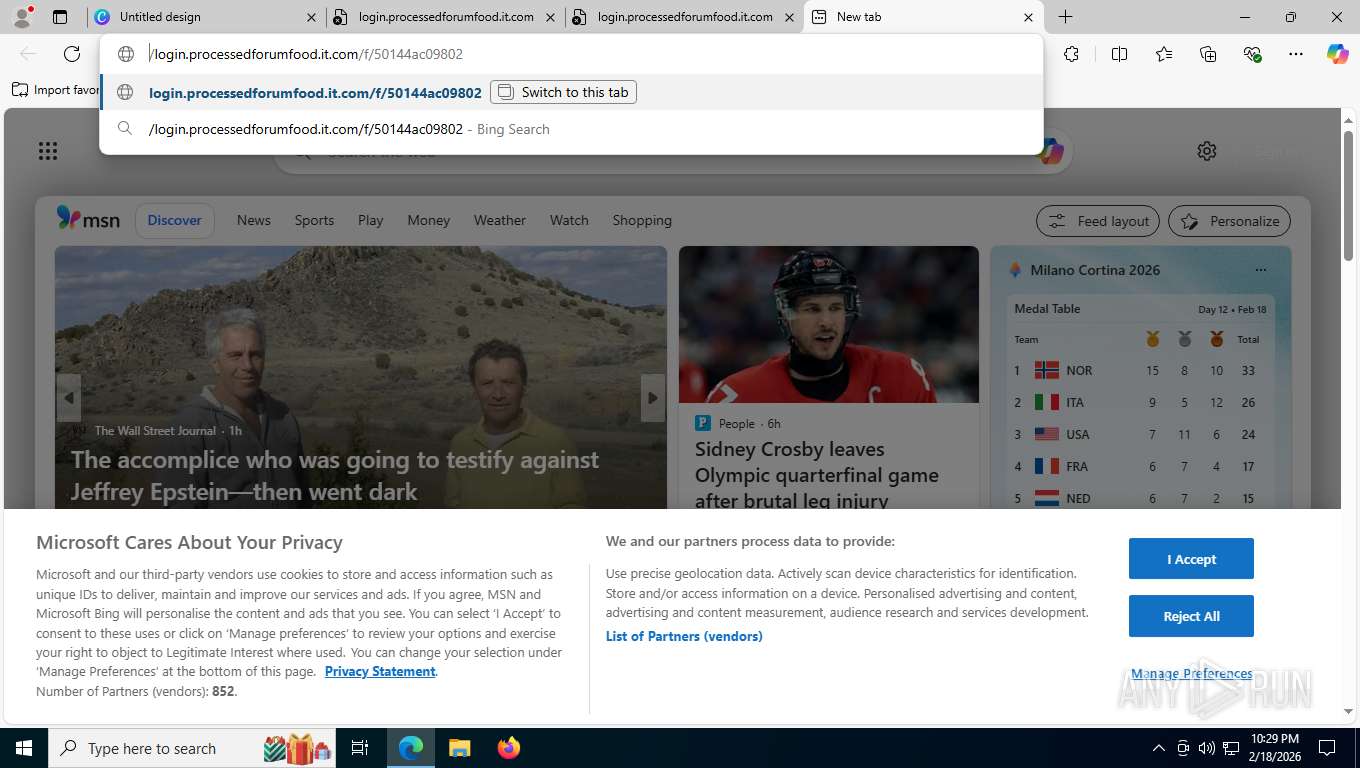1360x768 pixels.
Task: Go to previous carousel story arrow
Action: (x=68, y=398)
